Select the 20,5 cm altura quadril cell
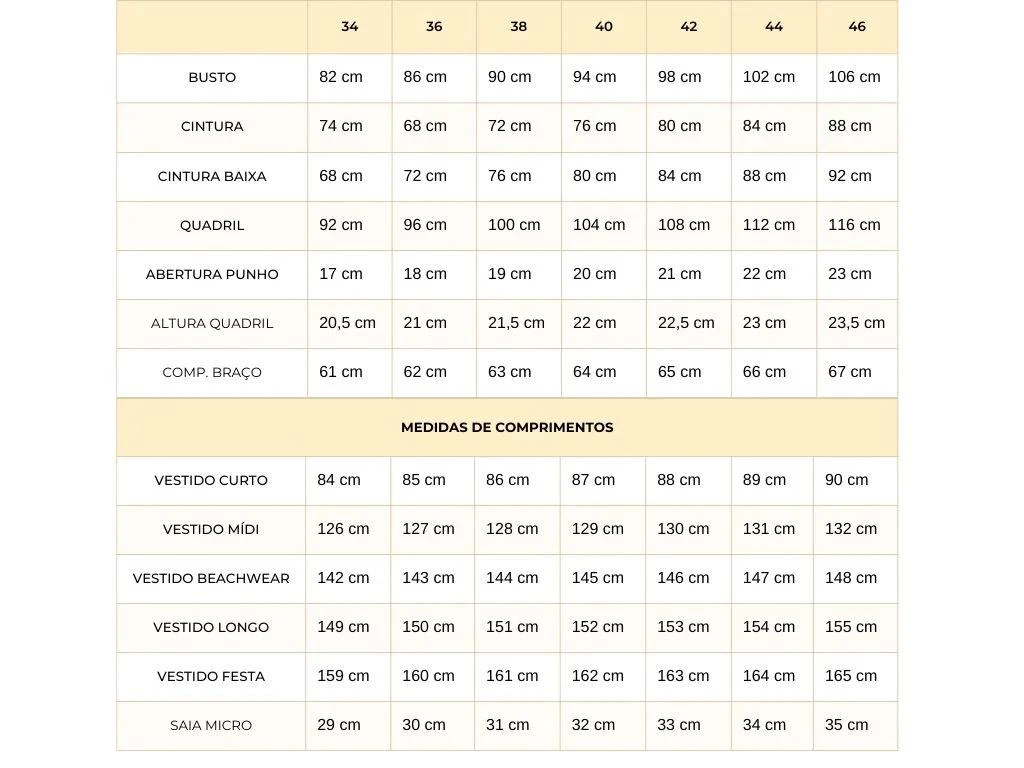 pos(347,323)
